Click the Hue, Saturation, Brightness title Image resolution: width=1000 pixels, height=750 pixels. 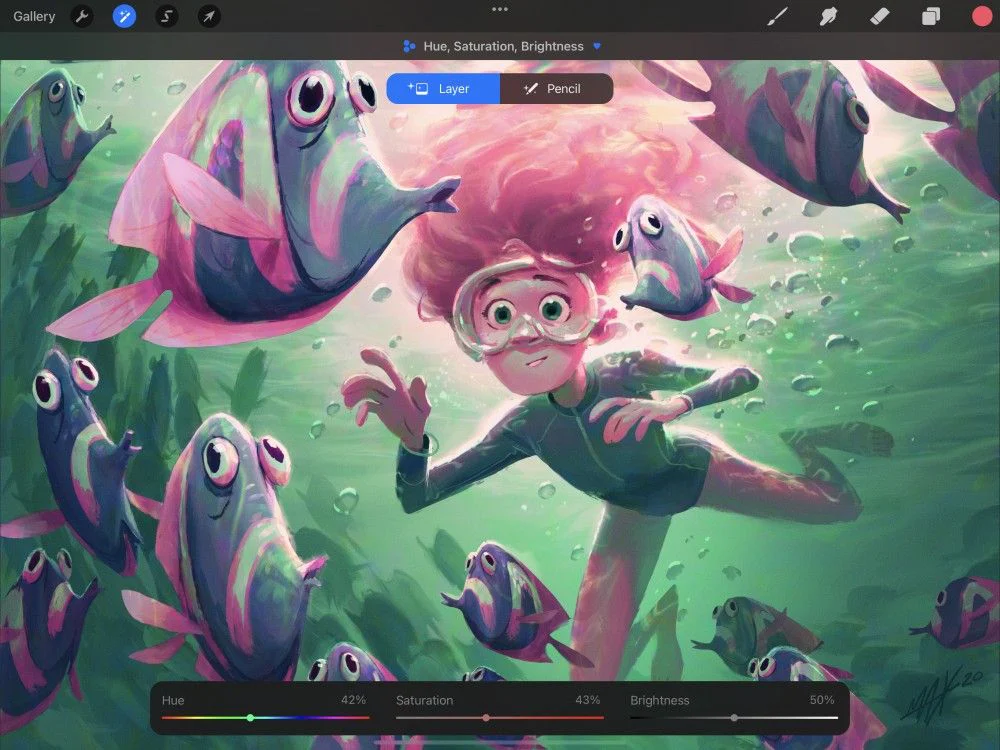(x=503, y=47)
